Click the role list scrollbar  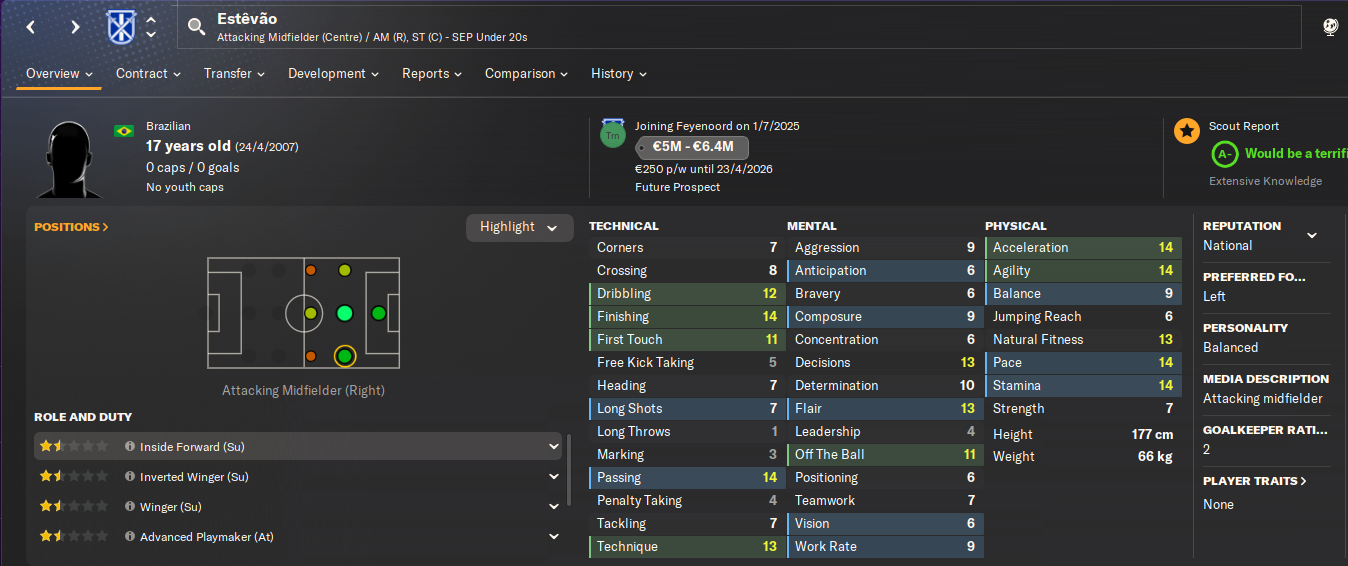pos(570,469)
